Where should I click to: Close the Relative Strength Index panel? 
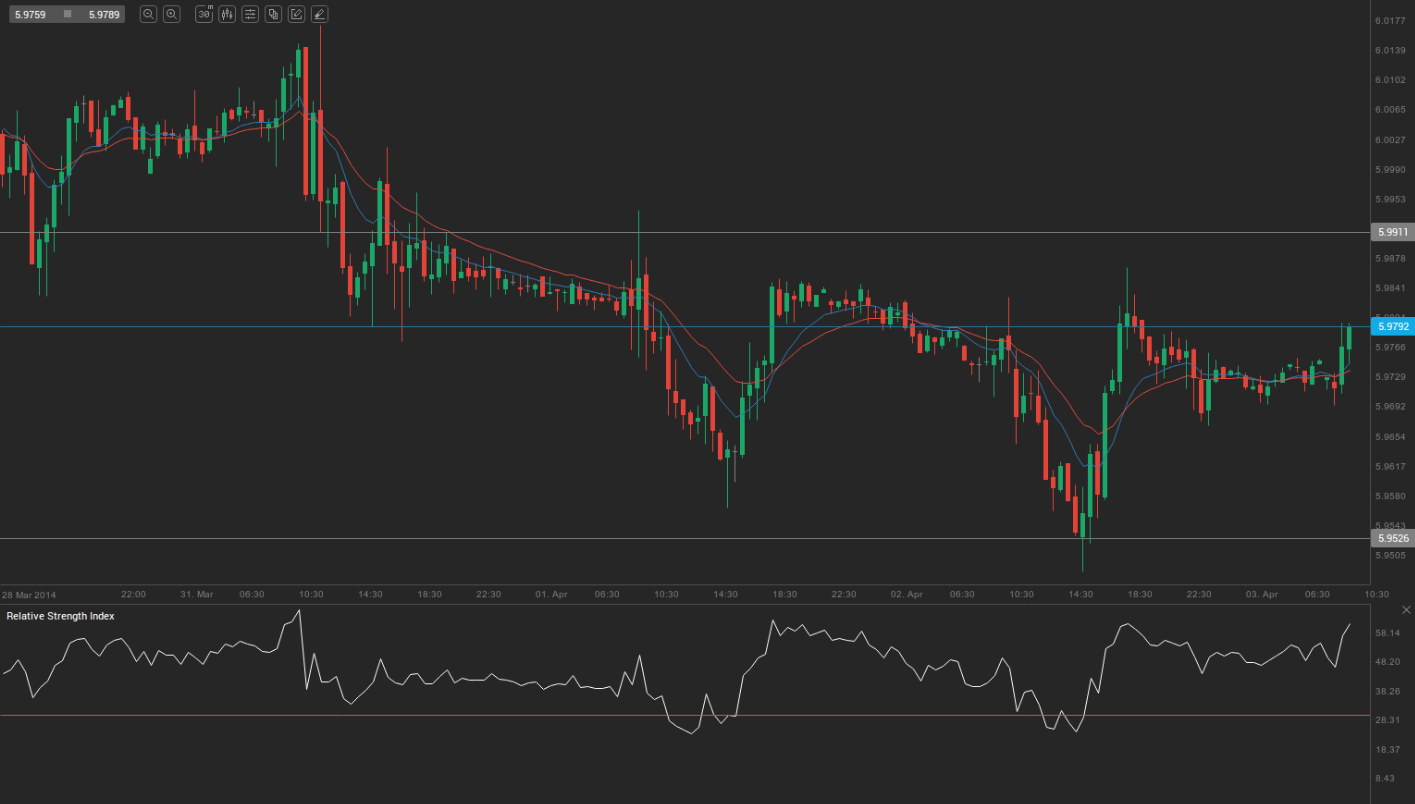click(x=1407, y=609)
